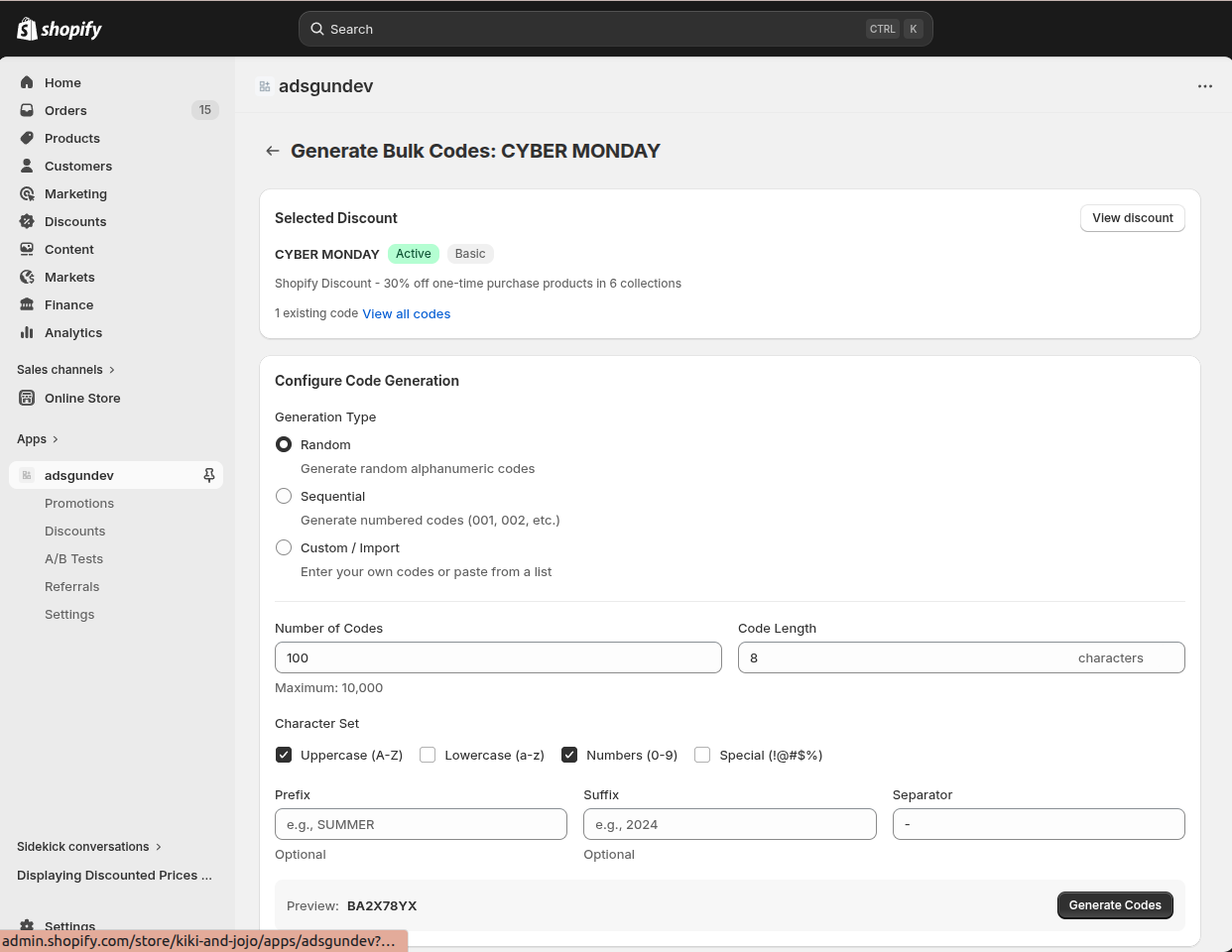Enable the Lowercase (a-z) checkbox
The height and width of the screenshot is (952, 1232).
[428, 755]
